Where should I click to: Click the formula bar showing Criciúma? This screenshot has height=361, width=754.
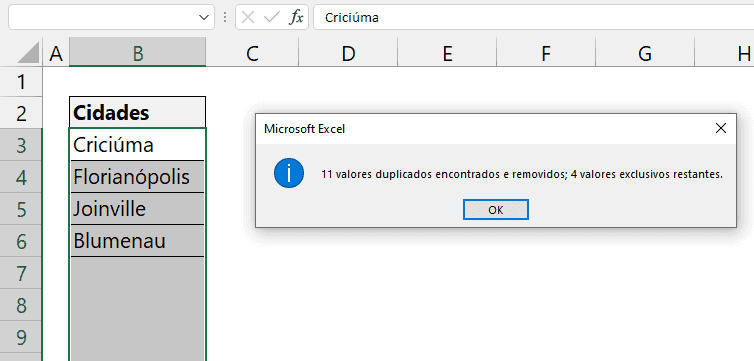coord(534,18)
